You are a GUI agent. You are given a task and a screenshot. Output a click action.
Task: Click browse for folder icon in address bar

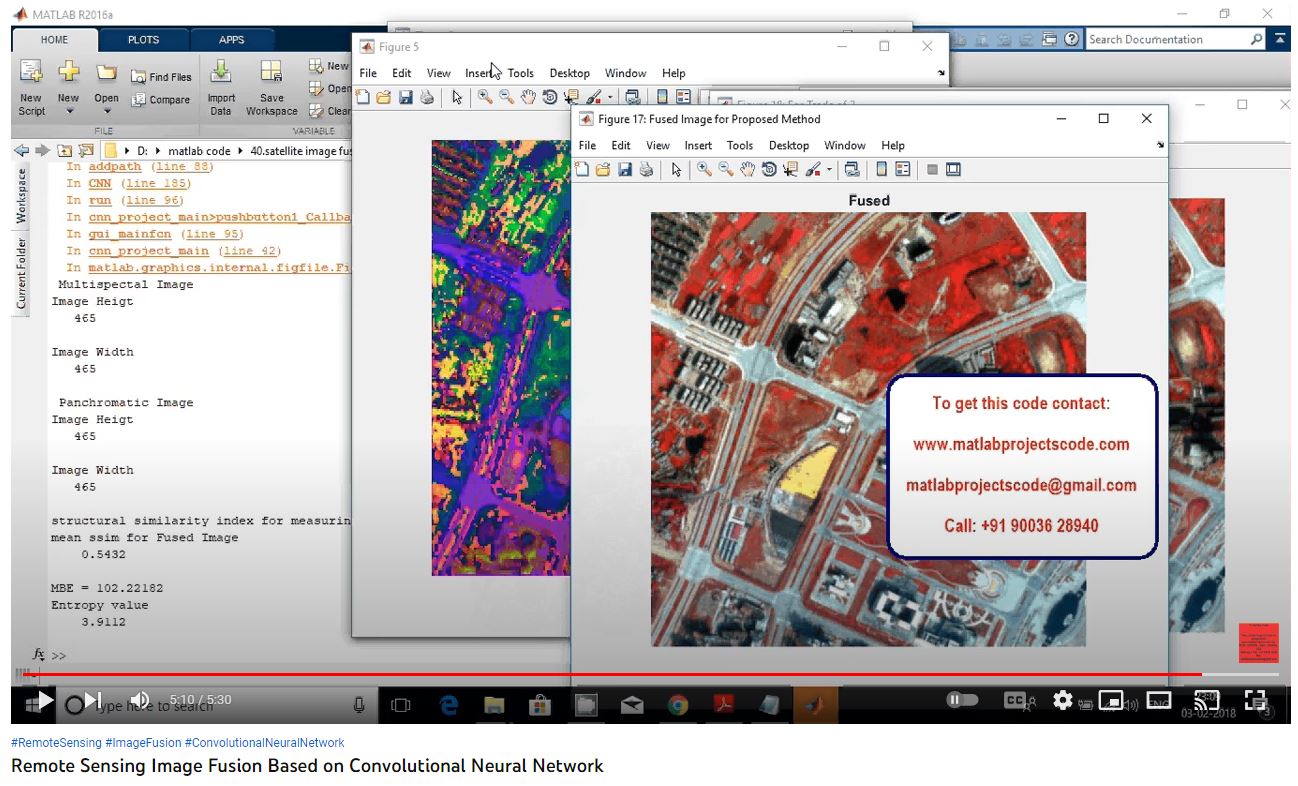coord(85,151)
